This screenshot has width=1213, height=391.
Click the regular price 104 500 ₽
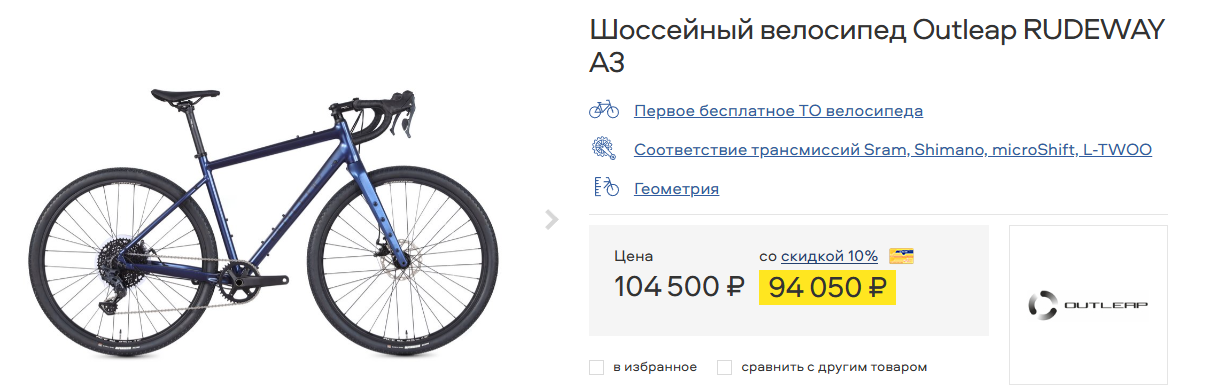click(x=679, y=288)
